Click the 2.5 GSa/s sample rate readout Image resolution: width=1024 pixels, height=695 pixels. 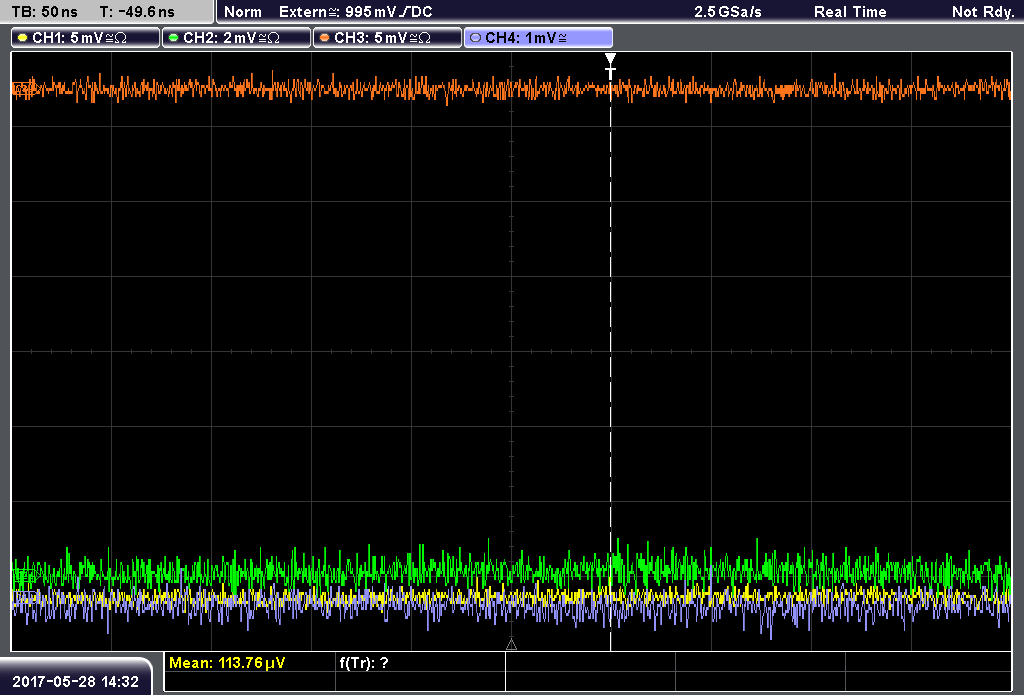pos(728,12)
